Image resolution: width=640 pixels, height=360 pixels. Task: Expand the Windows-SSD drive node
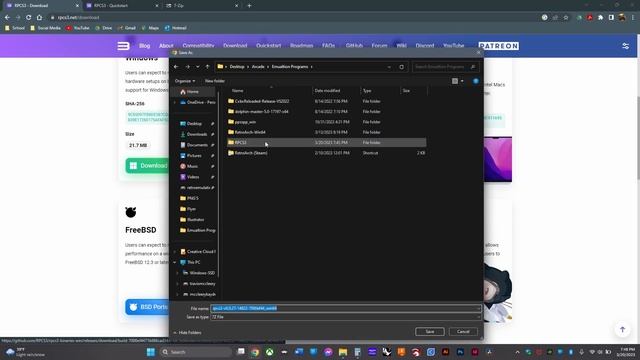(x=178, y=273)
